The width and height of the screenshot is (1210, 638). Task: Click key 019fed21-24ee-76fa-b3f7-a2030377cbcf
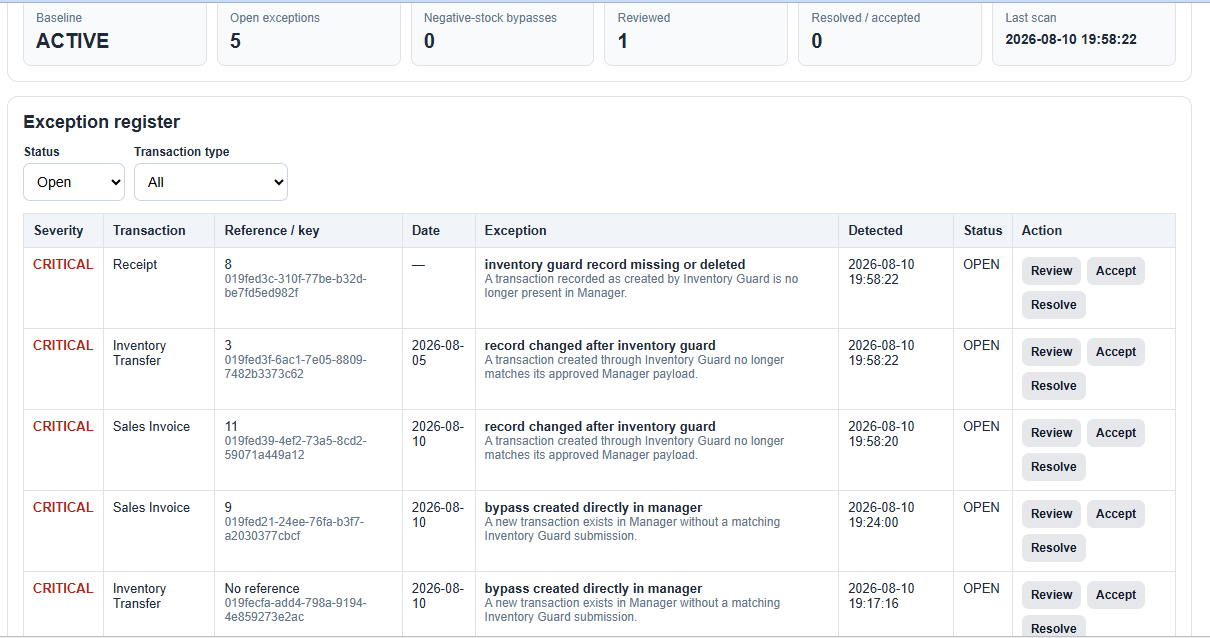[295, 529]
